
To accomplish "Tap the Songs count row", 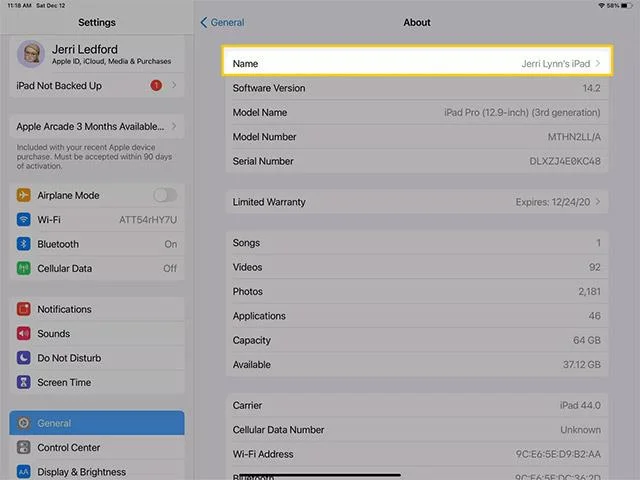I will (417, 242).
